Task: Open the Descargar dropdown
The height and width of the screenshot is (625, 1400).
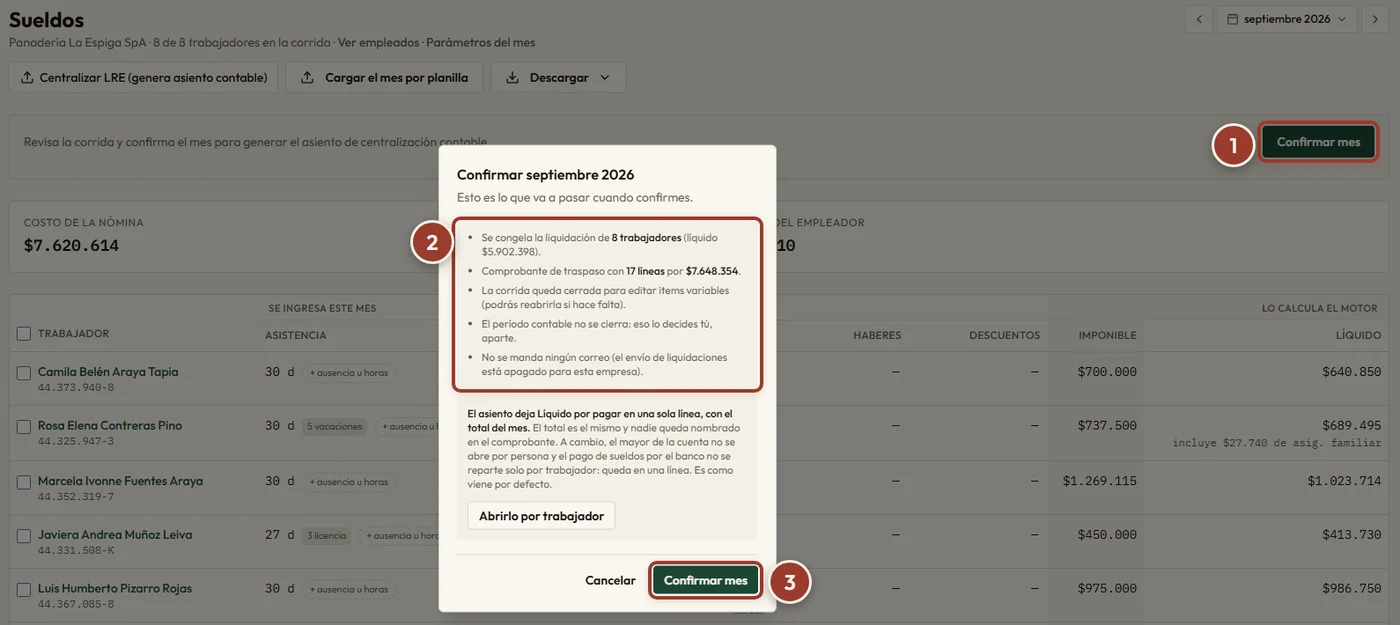Action: (558, 77)
